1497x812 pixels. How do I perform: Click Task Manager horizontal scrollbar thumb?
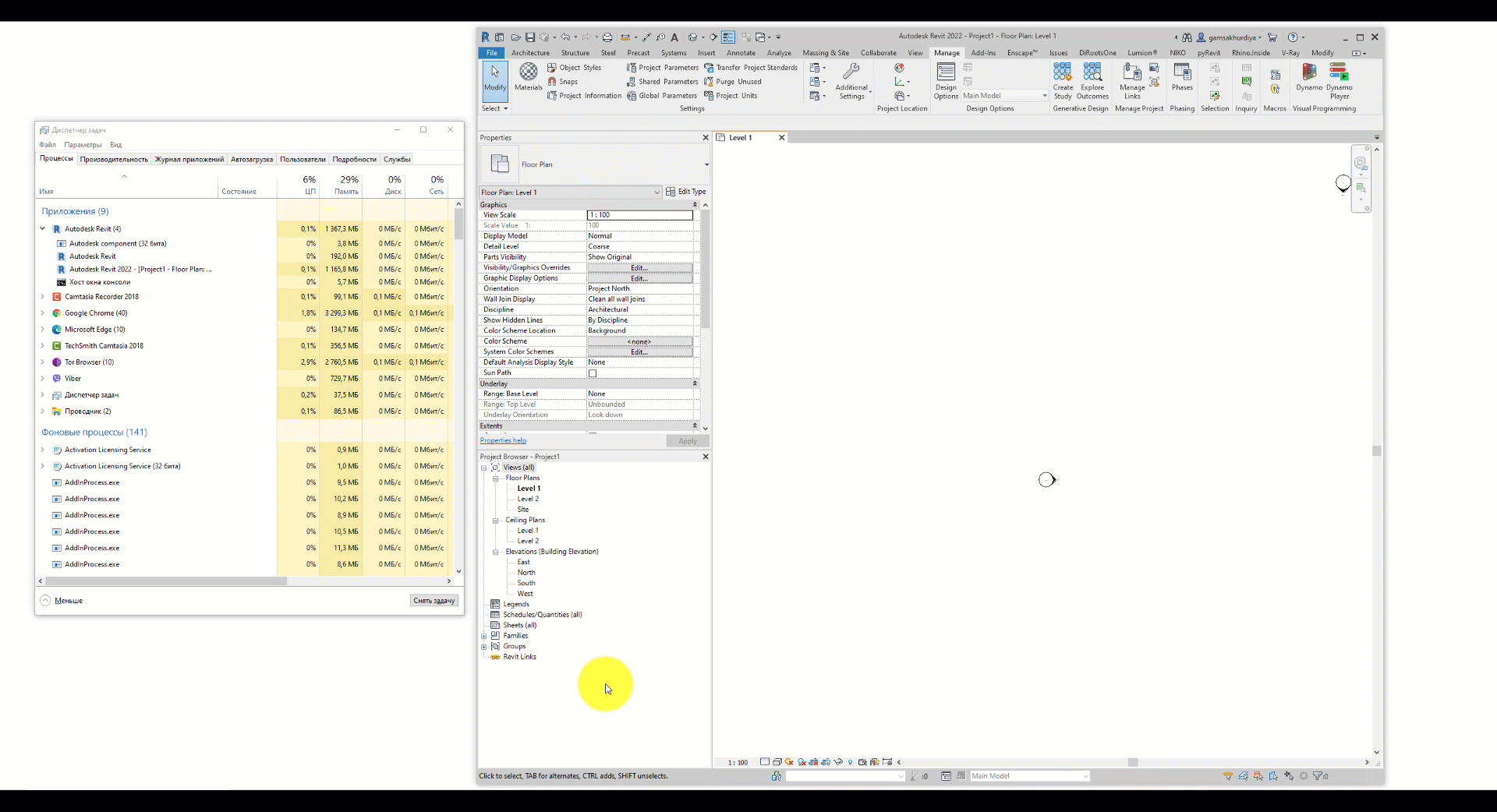[x=166, y=581]
